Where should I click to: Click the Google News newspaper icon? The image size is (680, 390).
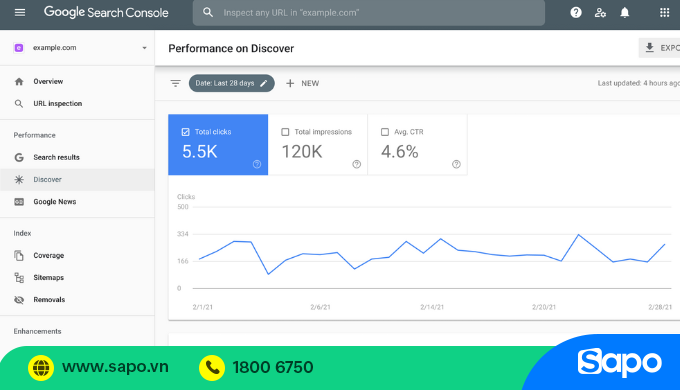tap(19, 202)
